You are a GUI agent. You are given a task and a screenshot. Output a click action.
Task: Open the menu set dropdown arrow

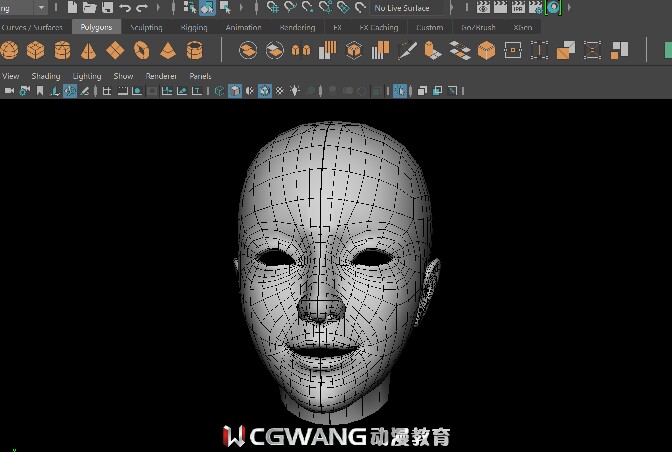pyautogui.click(x=41, y=7)
